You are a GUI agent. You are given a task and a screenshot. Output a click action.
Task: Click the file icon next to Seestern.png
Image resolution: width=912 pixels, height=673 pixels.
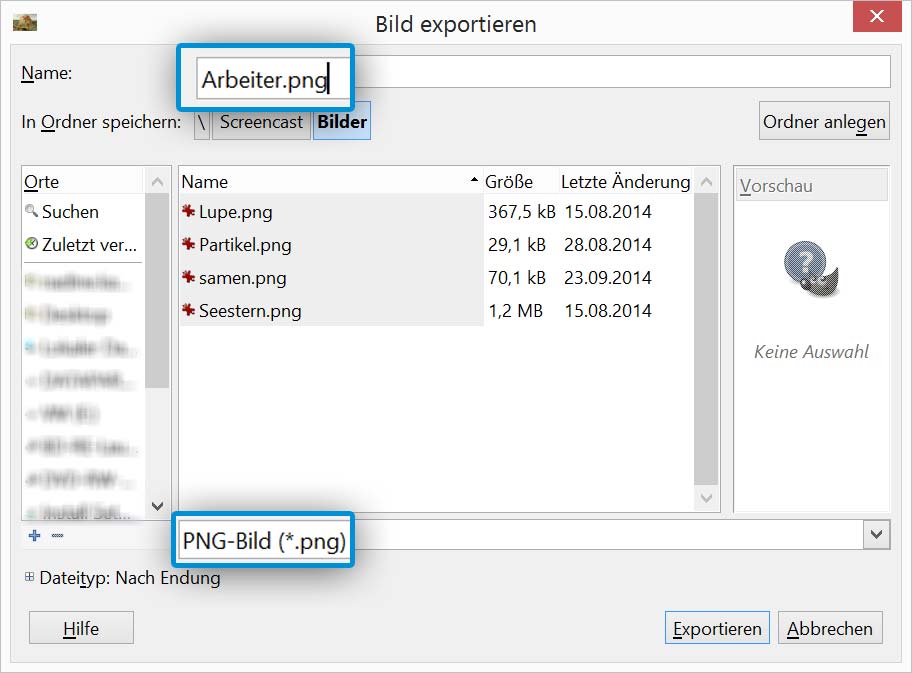click(188, 310)
